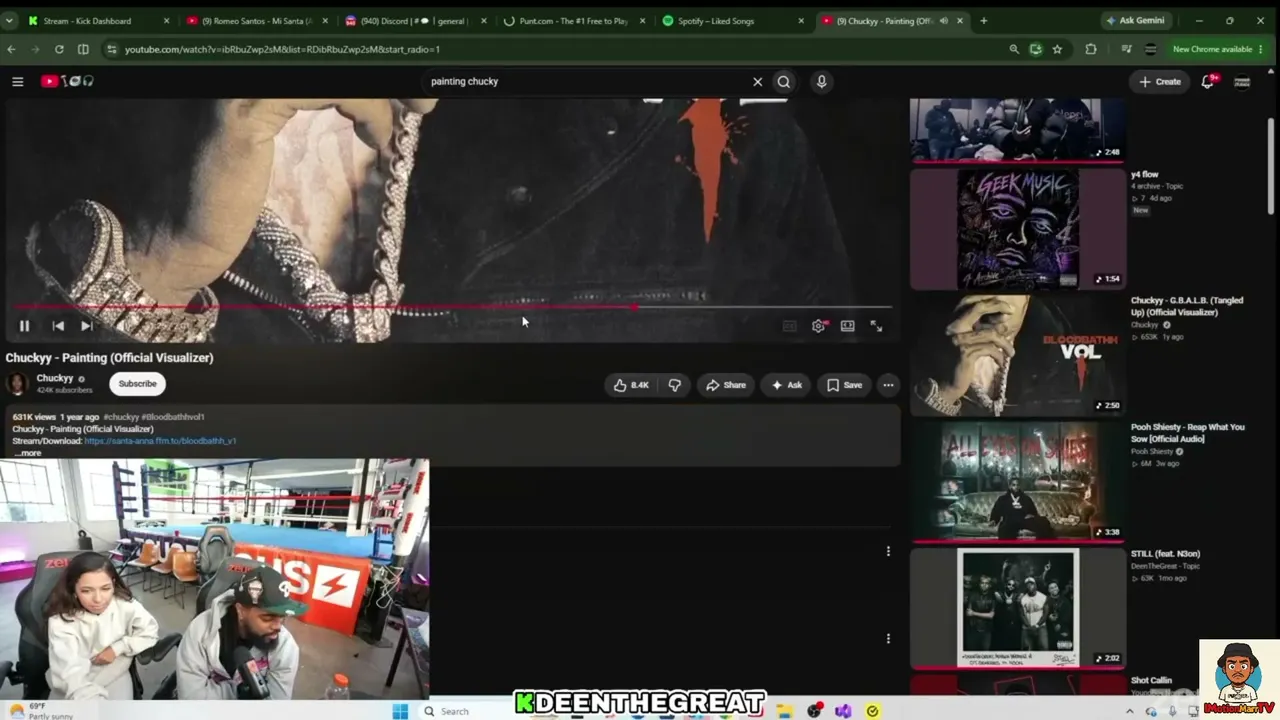Reload the YouTube page

coord(59,49)
